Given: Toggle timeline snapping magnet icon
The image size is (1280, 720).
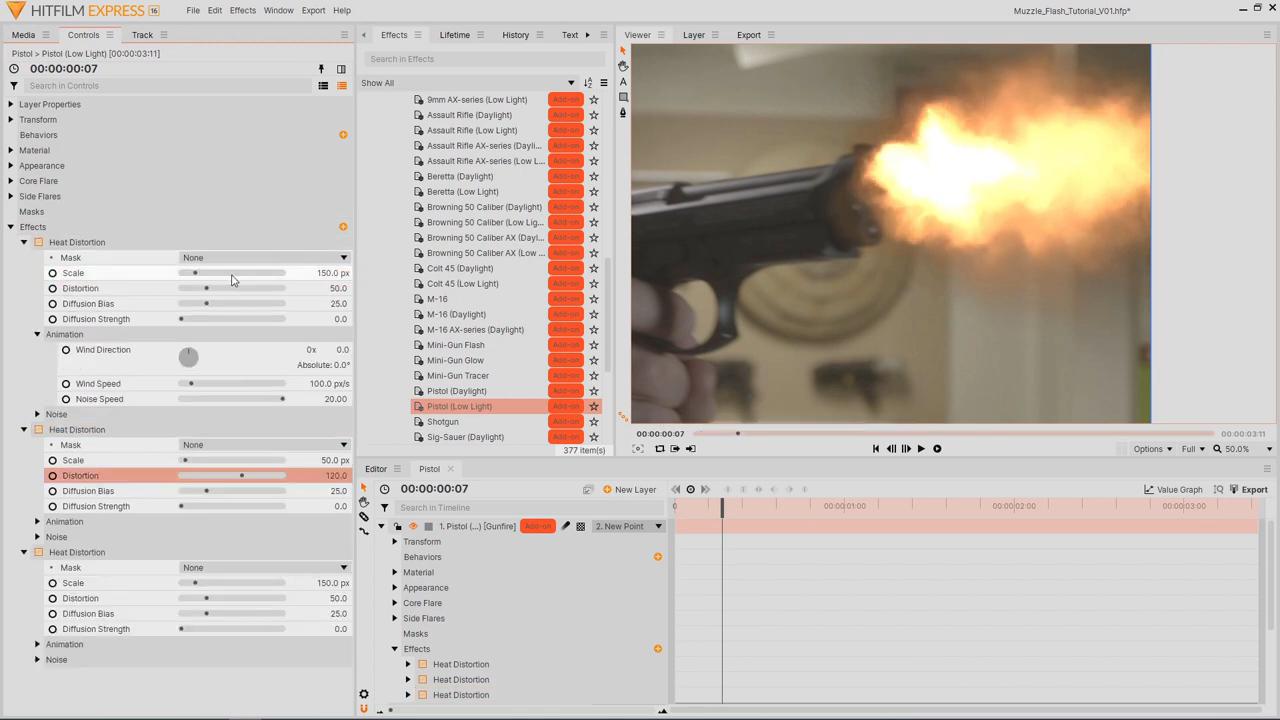Looking at the screenshot, I should [x=364, y=709].
